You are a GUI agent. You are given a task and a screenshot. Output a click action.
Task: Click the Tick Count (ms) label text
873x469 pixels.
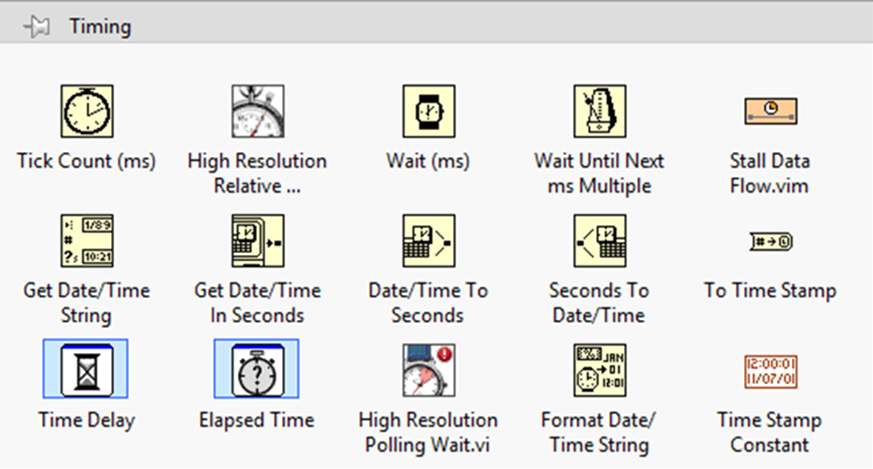(86, 160)
